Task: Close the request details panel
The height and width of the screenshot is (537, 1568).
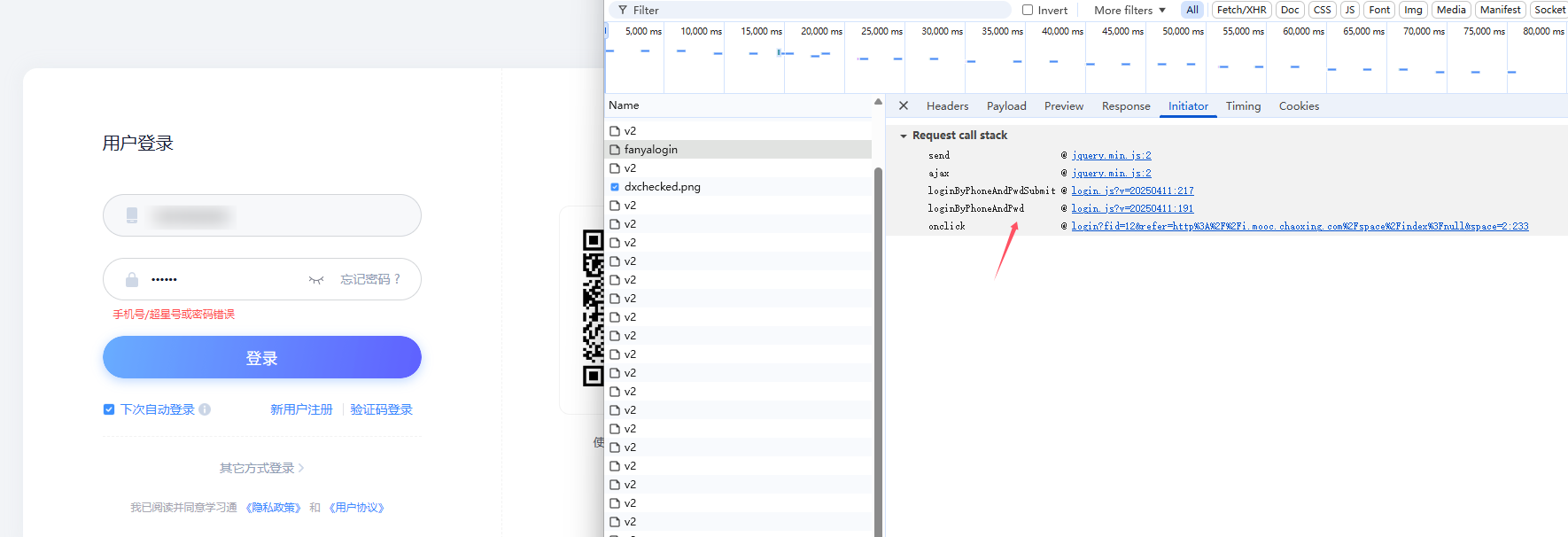Action: [x=904, y=105]
